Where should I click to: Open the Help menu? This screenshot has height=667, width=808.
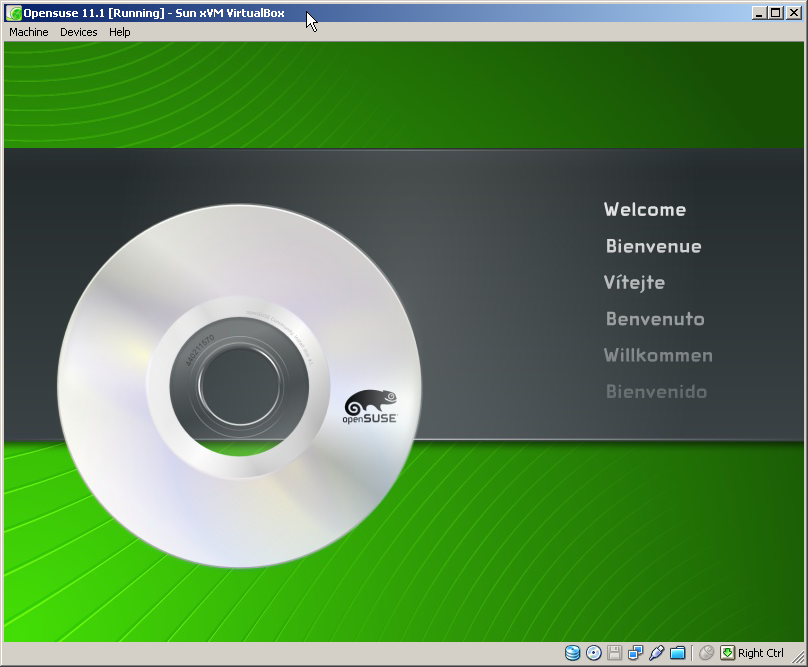tap(120, 32)
